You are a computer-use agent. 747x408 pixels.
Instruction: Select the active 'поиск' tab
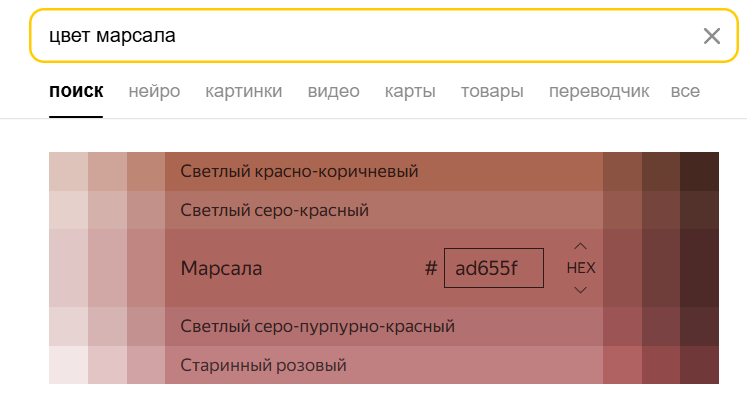pyautogui.click(x=76, y=92)
